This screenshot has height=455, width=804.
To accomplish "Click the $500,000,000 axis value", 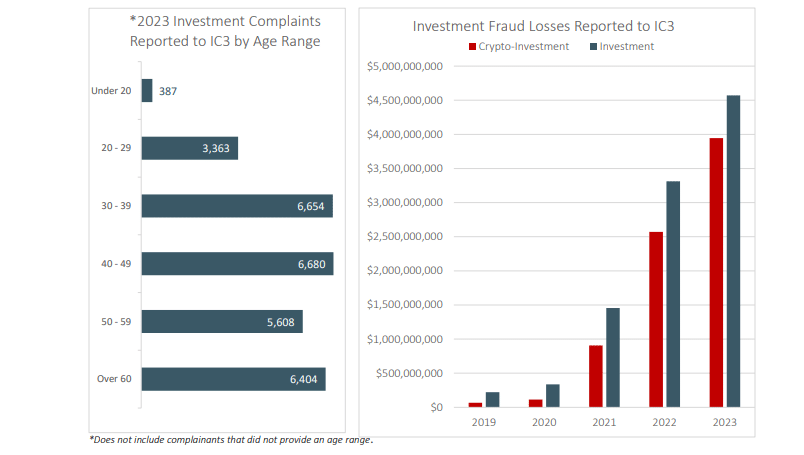I will [x=409, y=373].
